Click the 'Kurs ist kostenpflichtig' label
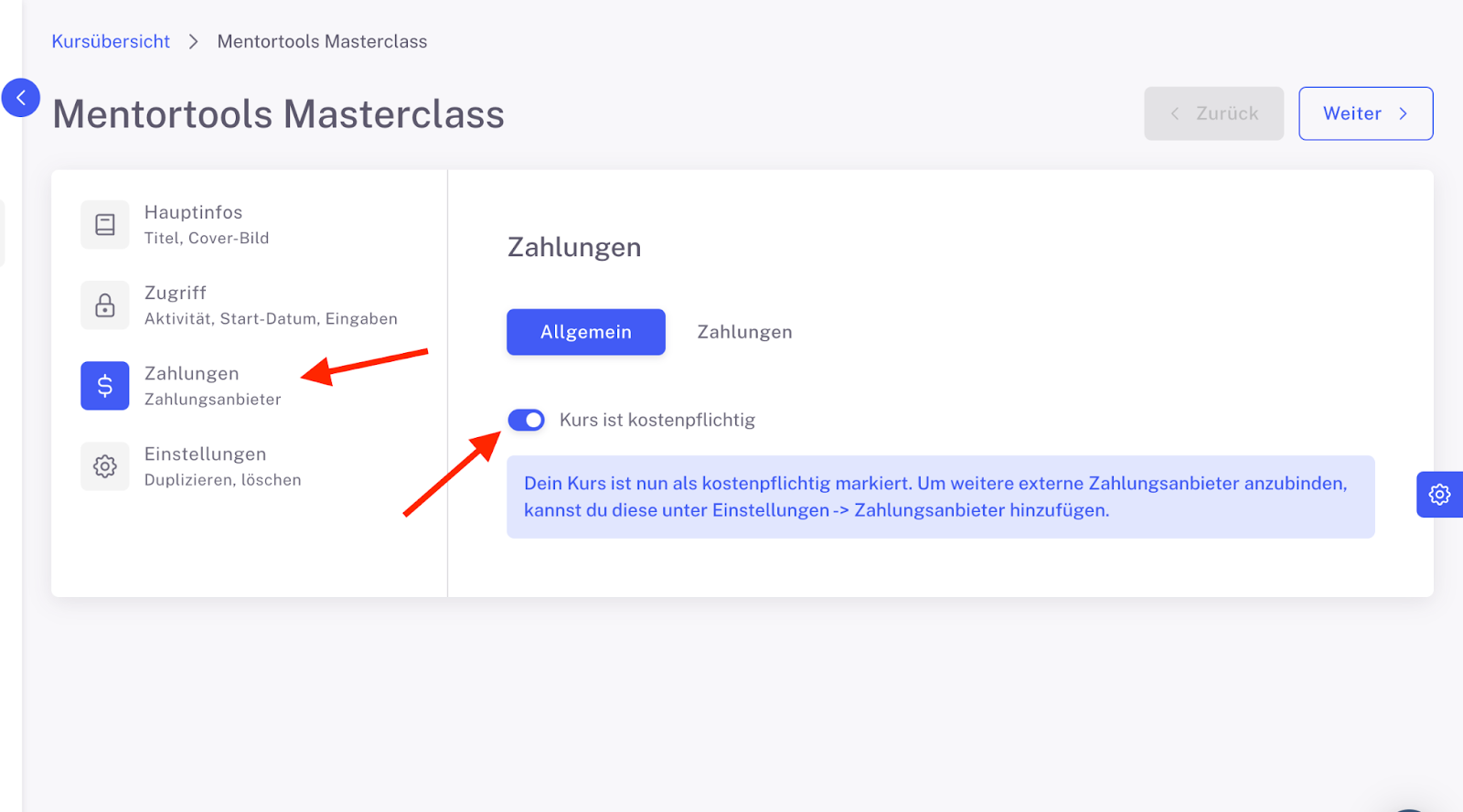This screenshot has height=812, width=1463. [657, 420]
